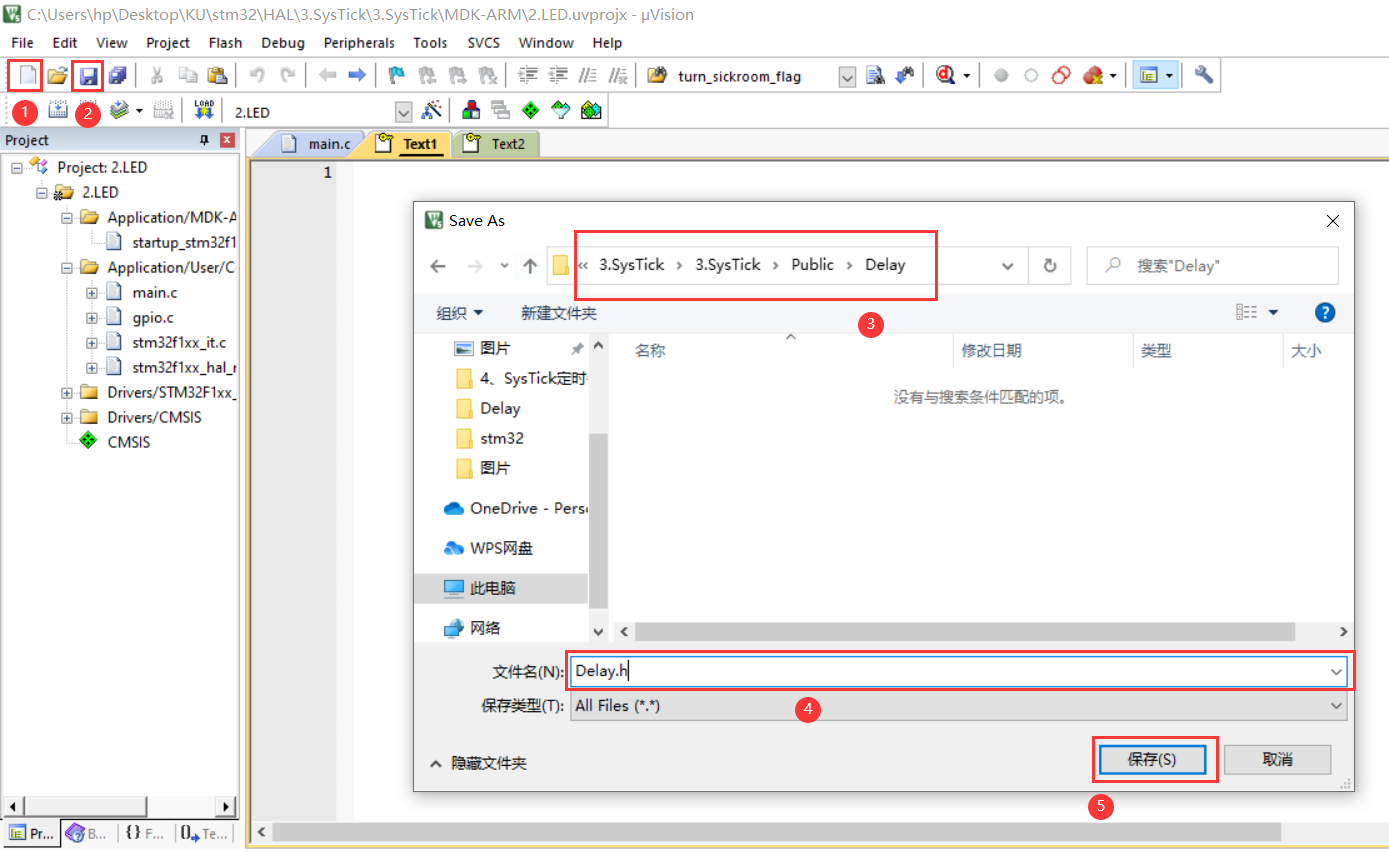Click the Undo arrow icon

(x=257, y=75)
